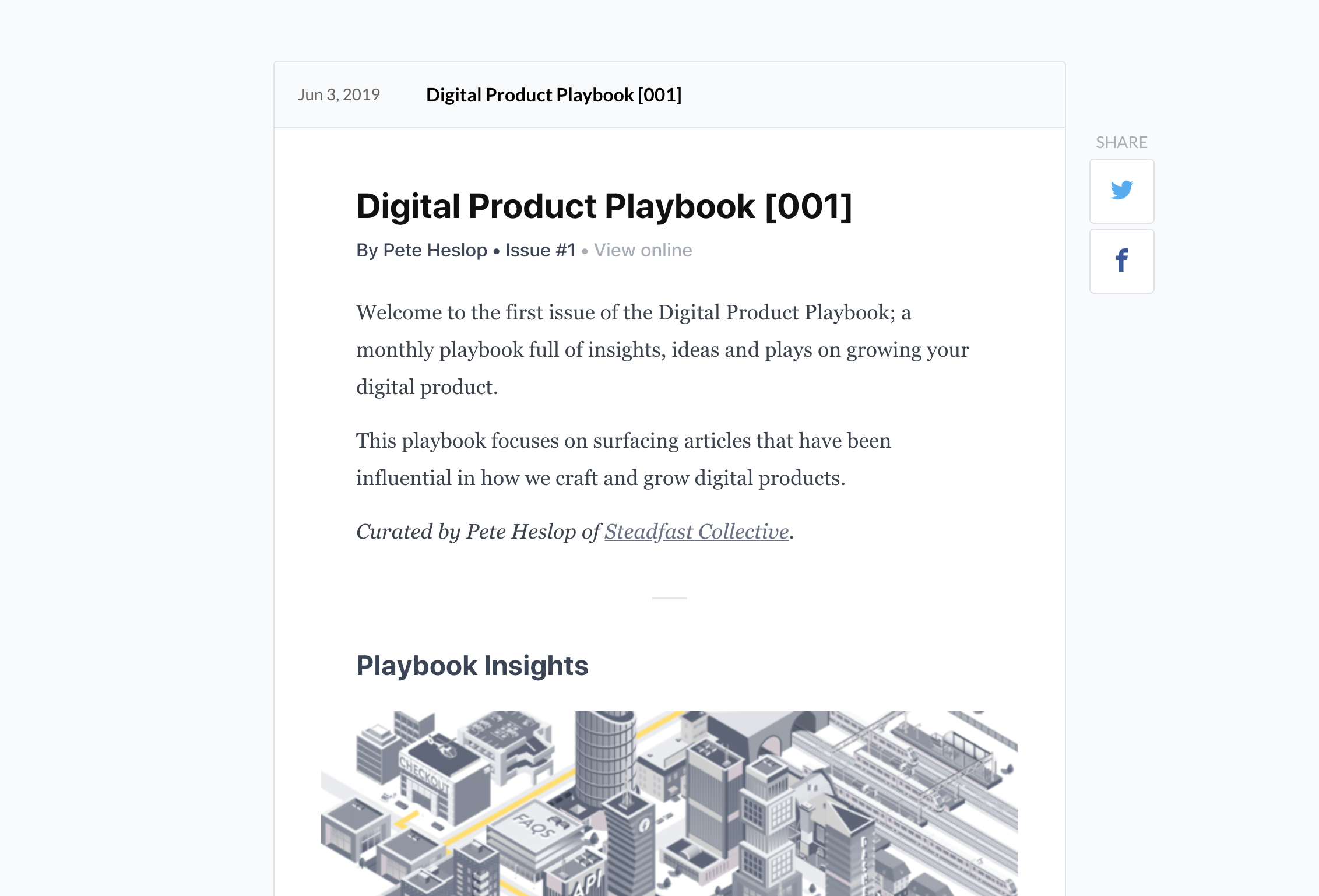This screenshot has height=896, width=1319.
Task: Click the horizontal divider below the intro
Action: click(669, 598)
